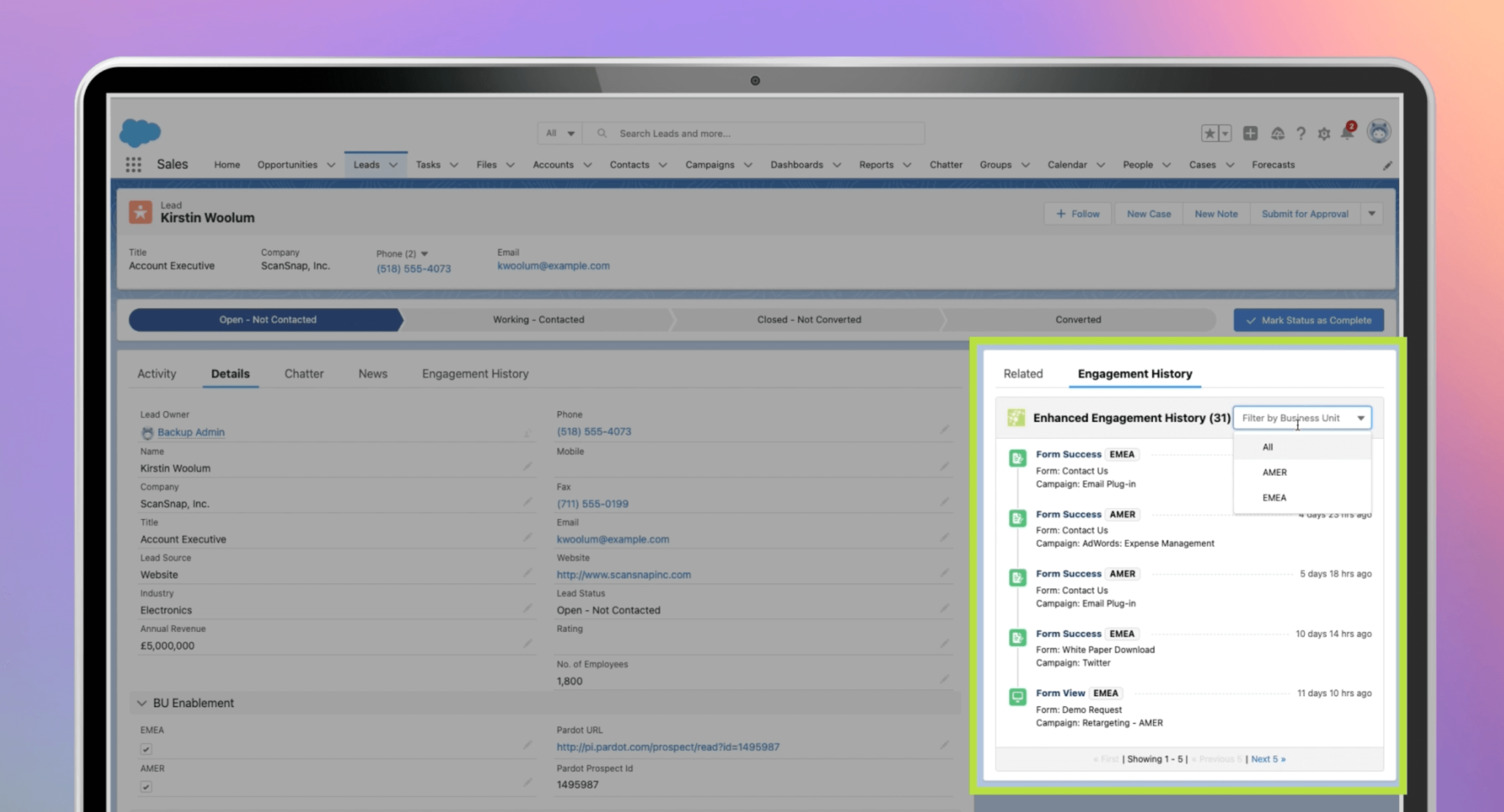Click the notification bell icon
Image resolution: width=1504 pixels, height=812 pixels.
click(1348, 133)
